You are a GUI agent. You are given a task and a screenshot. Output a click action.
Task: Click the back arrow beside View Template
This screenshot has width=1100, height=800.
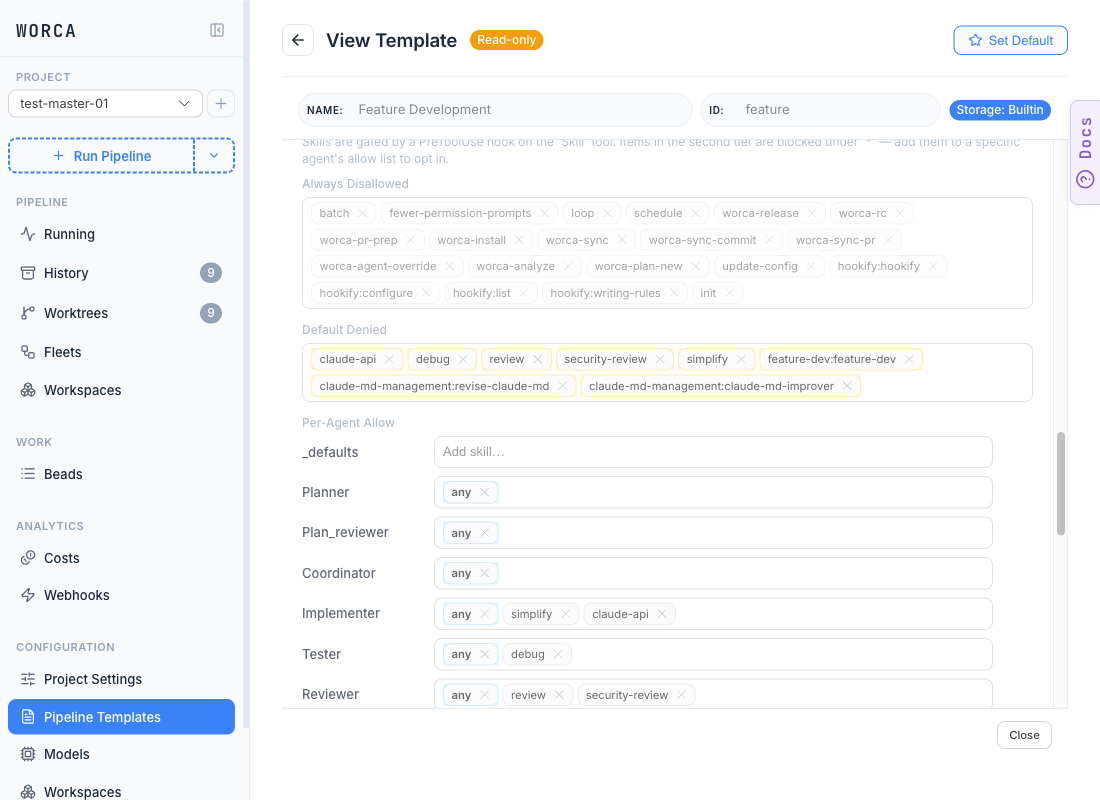(298, 40)
